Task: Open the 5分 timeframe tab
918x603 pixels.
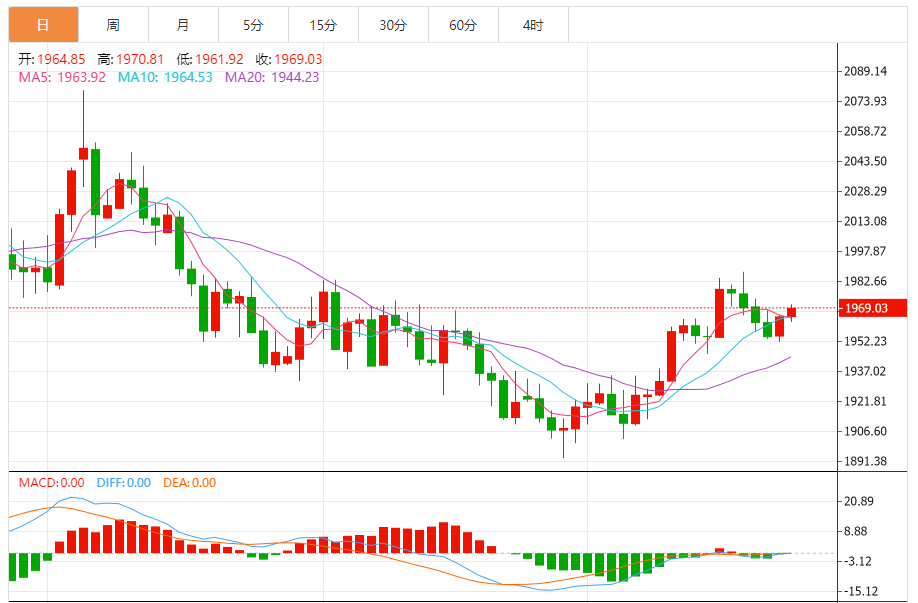Action: tap(254, 25)
